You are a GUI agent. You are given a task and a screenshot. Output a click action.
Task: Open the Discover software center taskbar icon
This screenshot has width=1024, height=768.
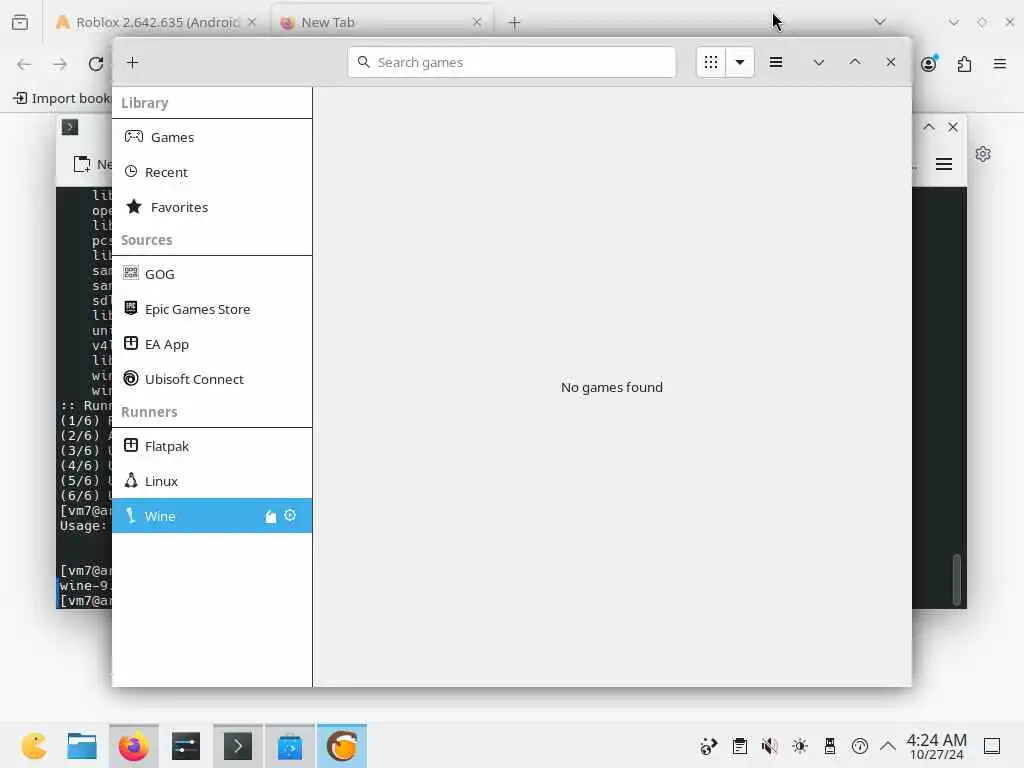tap(290, 746)
